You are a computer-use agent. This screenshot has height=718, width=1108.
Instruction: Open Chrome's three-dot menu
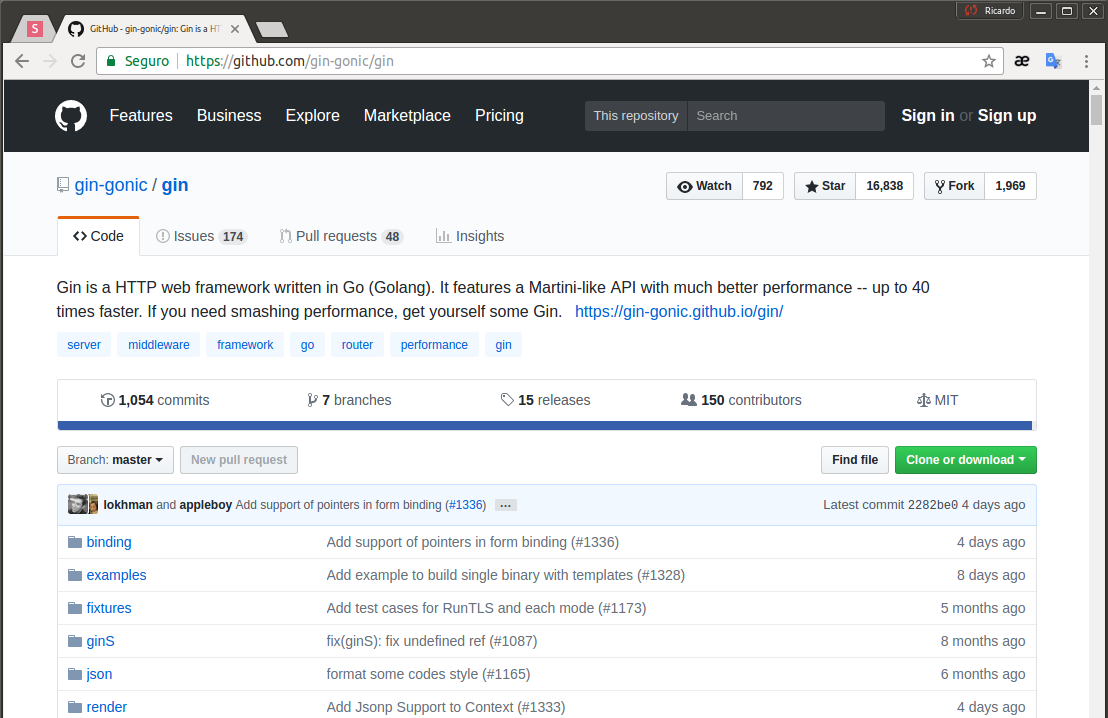[1086, 61]
